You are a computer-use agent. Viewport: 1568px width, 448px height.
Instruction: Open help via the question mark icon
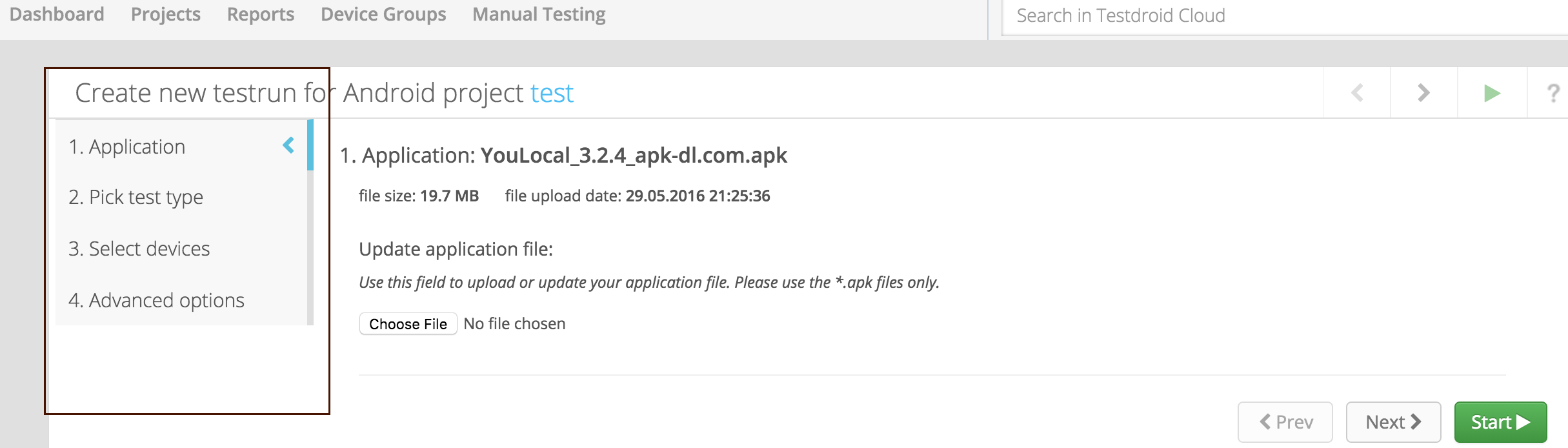1553,93
